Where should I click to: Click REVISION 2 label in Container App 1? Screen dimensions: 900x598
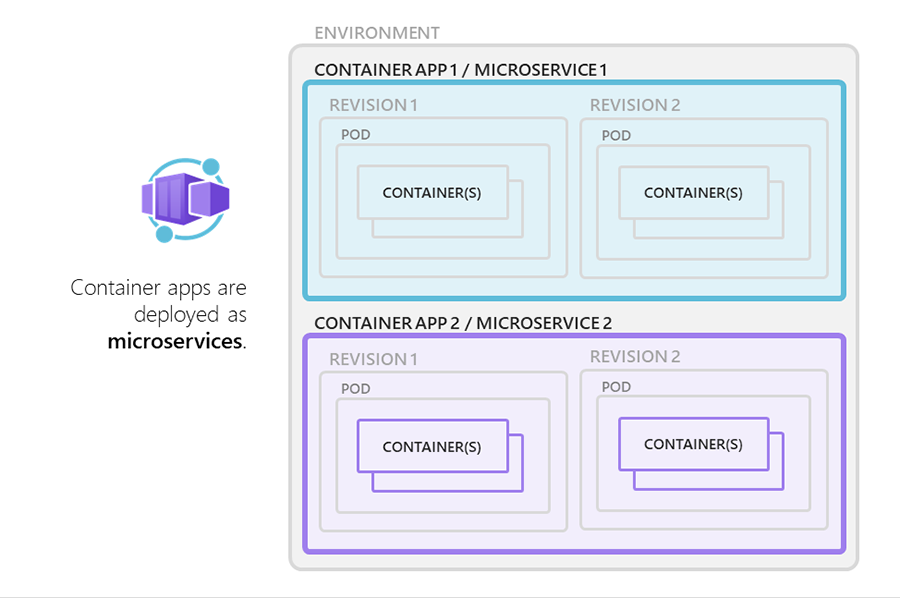click(635, 105)
